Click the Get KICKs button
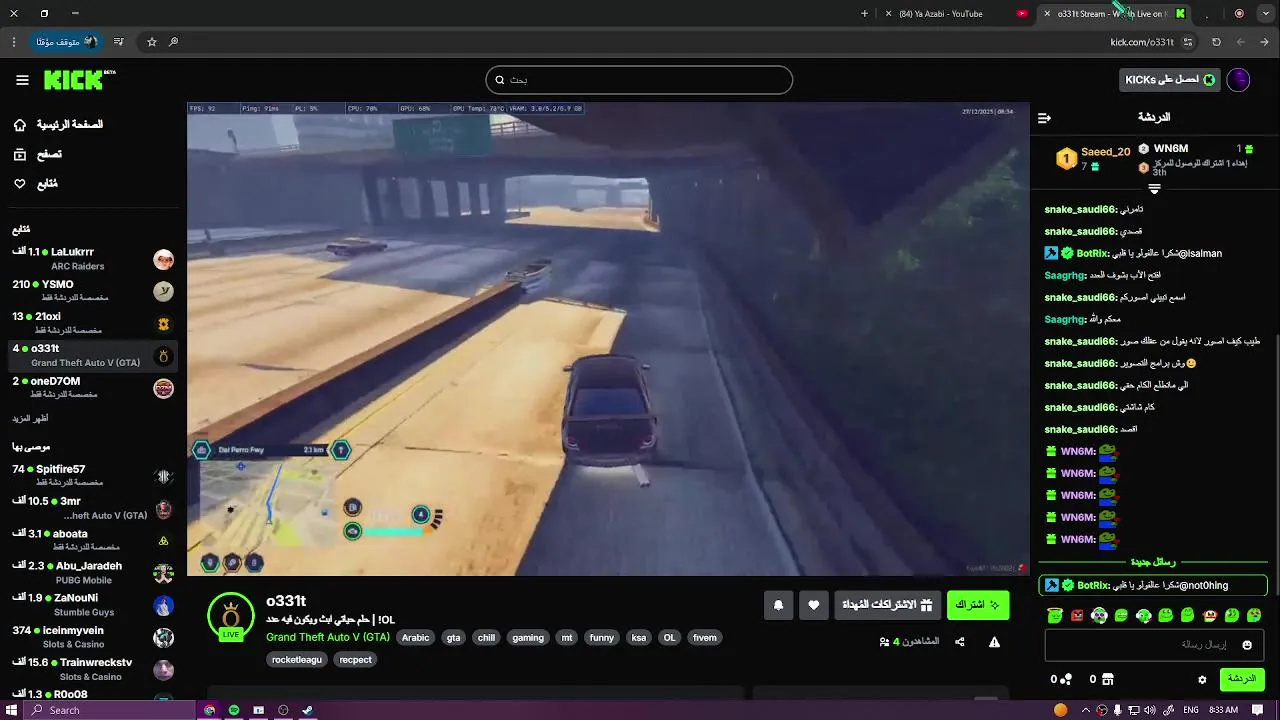This screenshot has width=1280, height=720. coord(1170,80)
